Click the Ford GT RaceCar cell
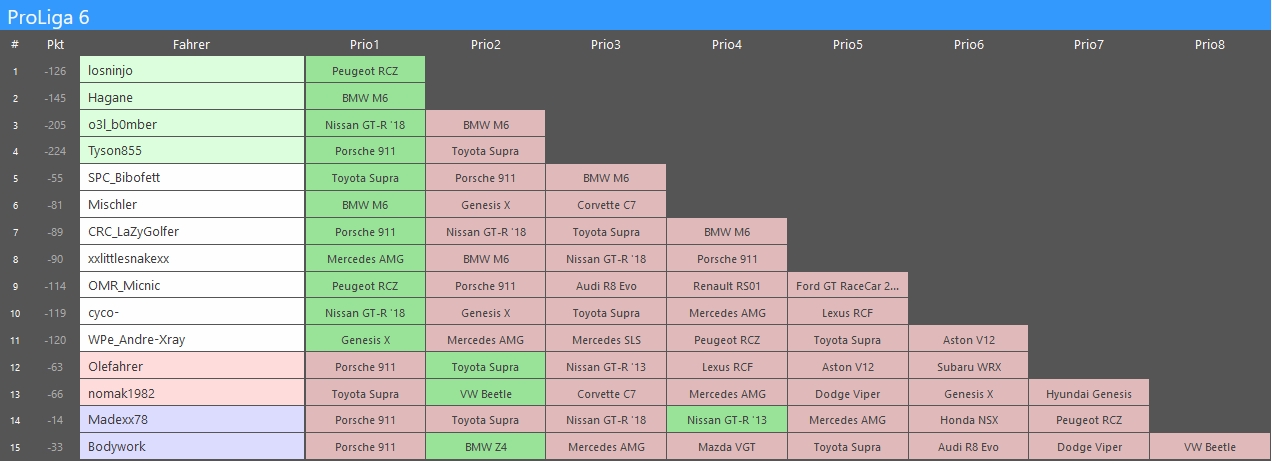The image size is (1272, 464). coord(847,285)
